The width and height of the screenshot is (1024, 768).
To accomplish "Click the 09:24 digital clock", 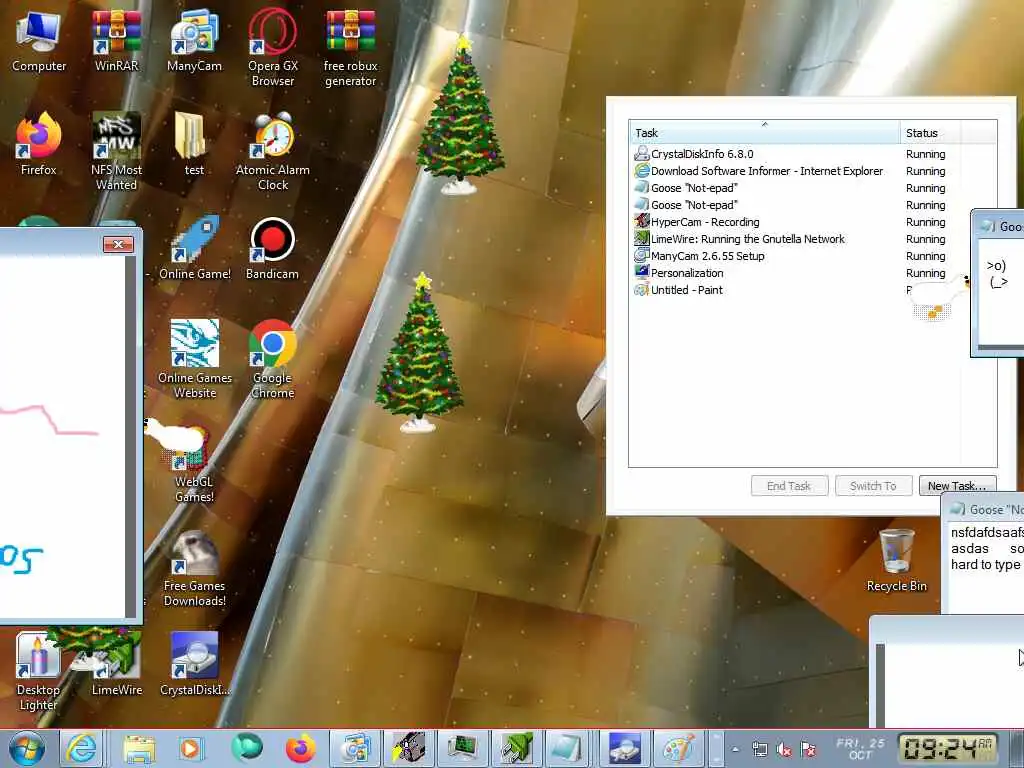I will (948, 748).
